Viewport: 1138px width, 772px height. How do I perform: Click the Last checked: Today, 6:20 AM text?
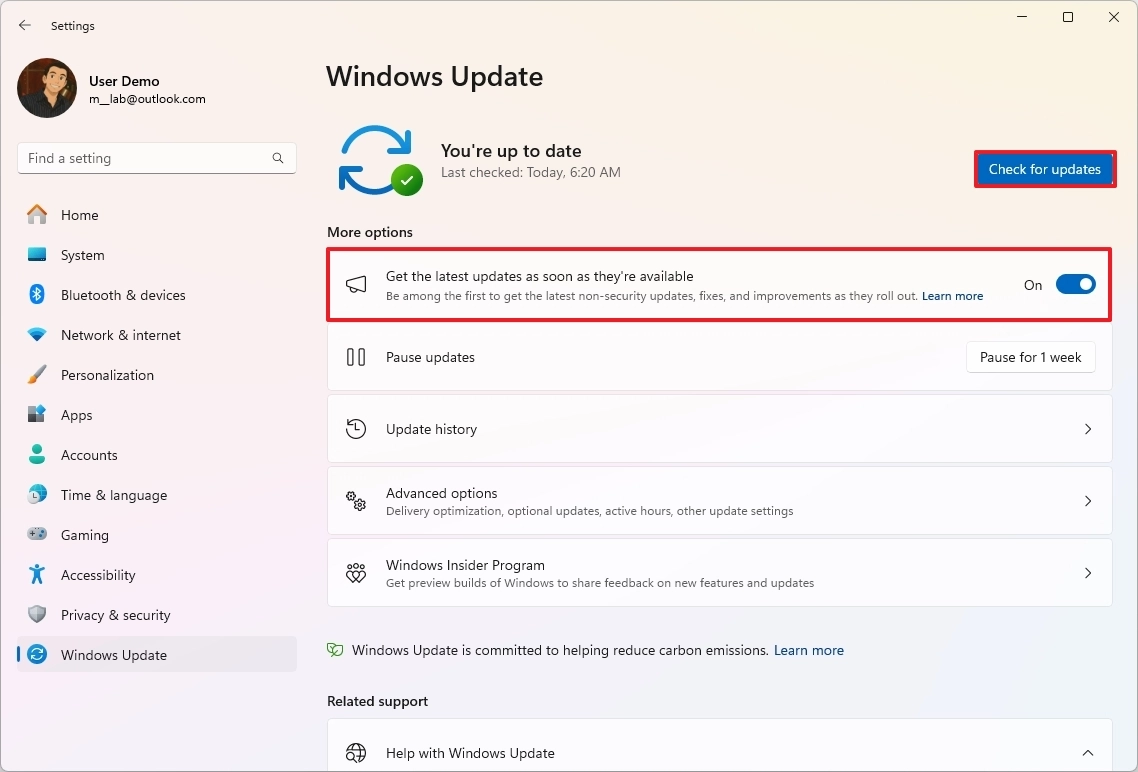[531, 173]
